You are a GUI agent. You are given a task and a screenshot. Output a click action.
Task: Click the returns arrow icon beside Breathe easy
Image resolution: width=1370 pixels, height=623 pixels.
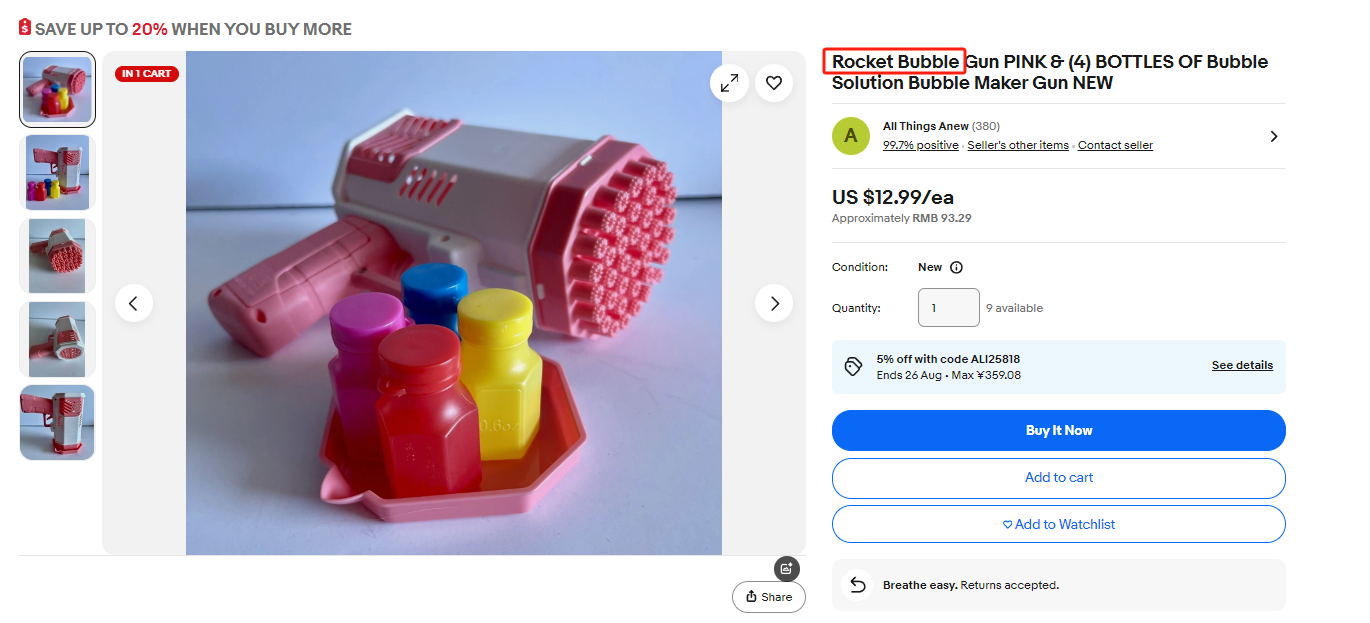pyautogui.click(x=857, y=585)
